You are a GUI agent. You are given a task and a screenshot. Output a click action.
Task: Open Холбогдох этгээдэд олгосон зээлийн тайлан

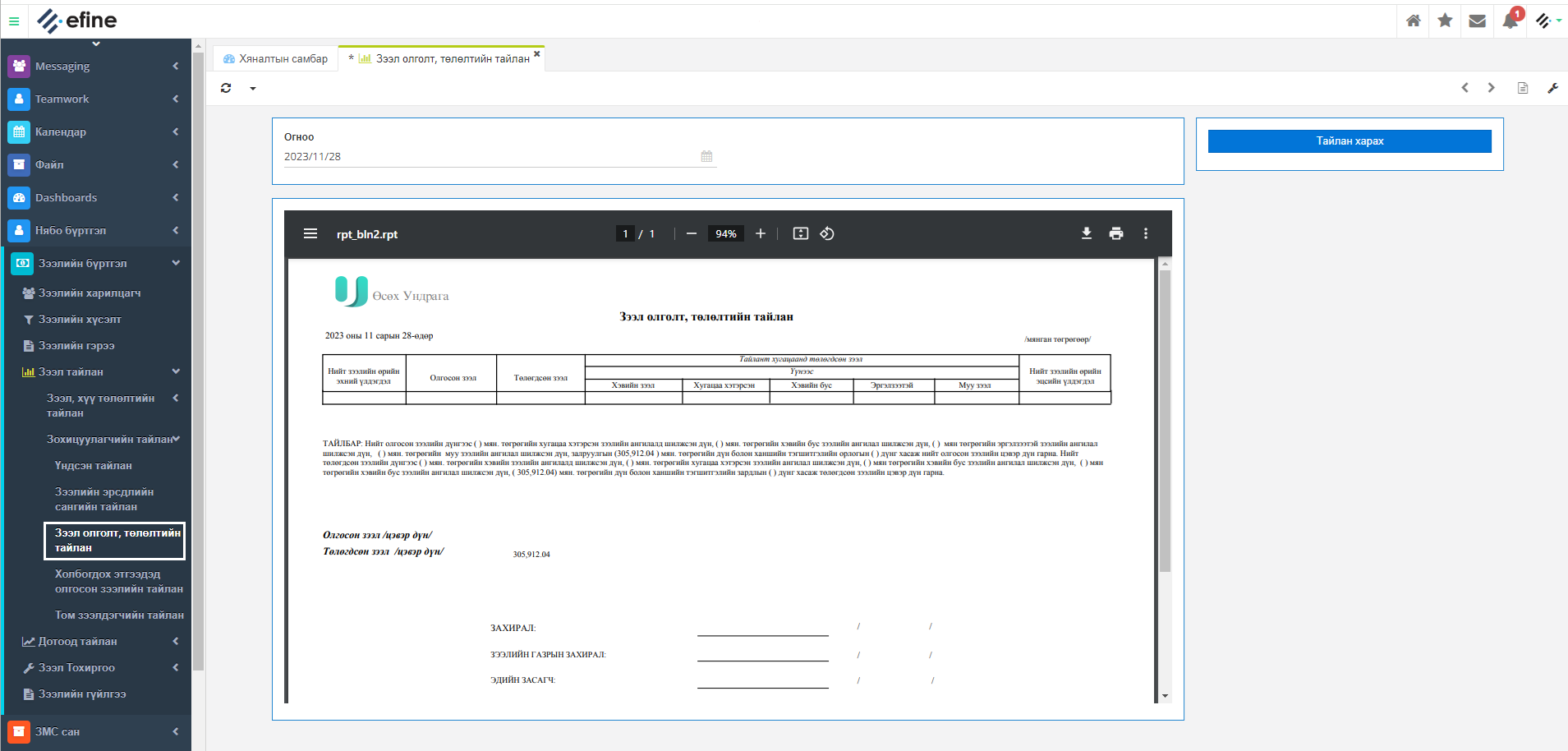point(119,581)
